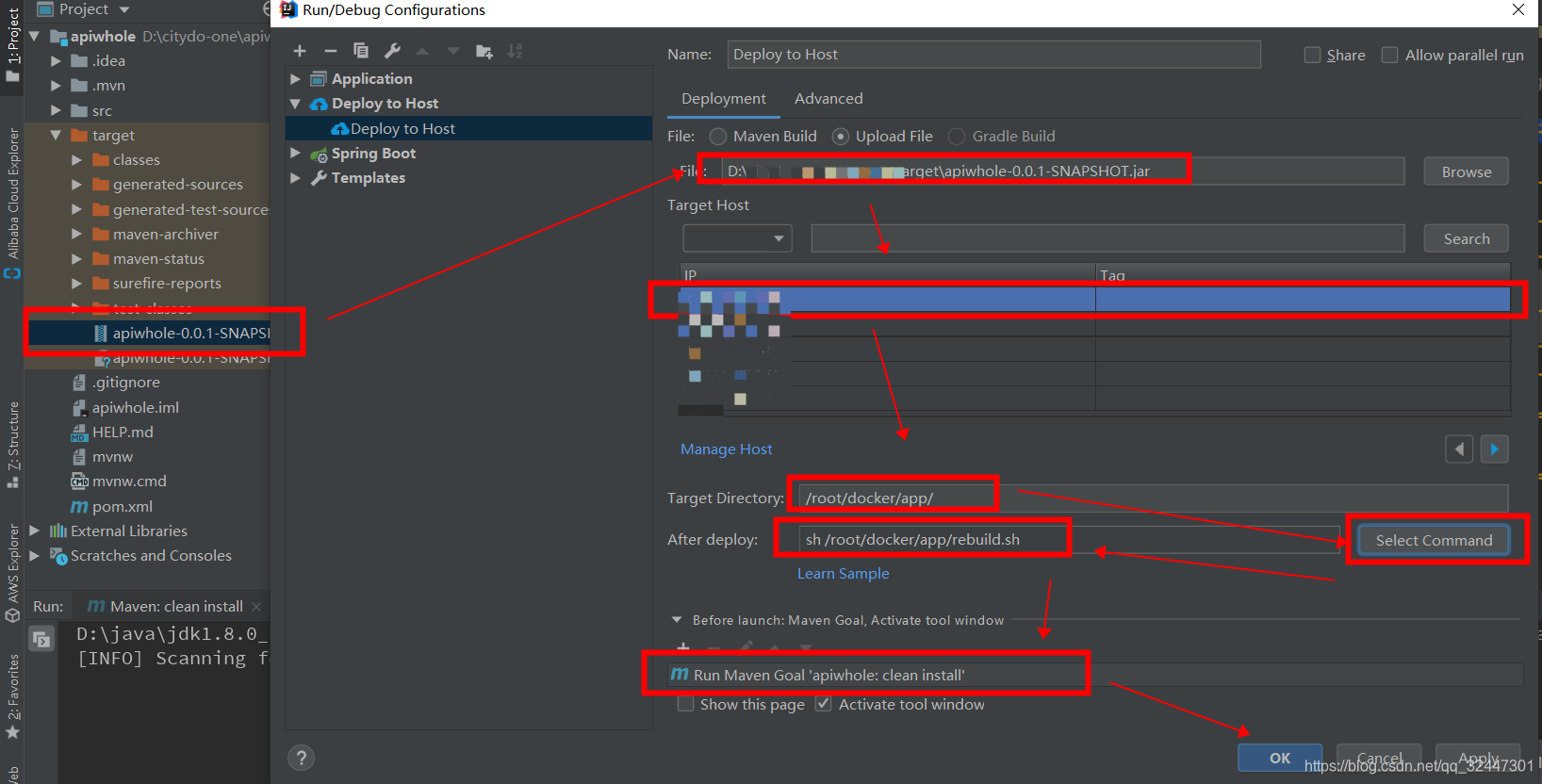Close the Maven clean install run tab
Screen dimensions: 1542x784
pyautogui.click(x=256, y=607)
